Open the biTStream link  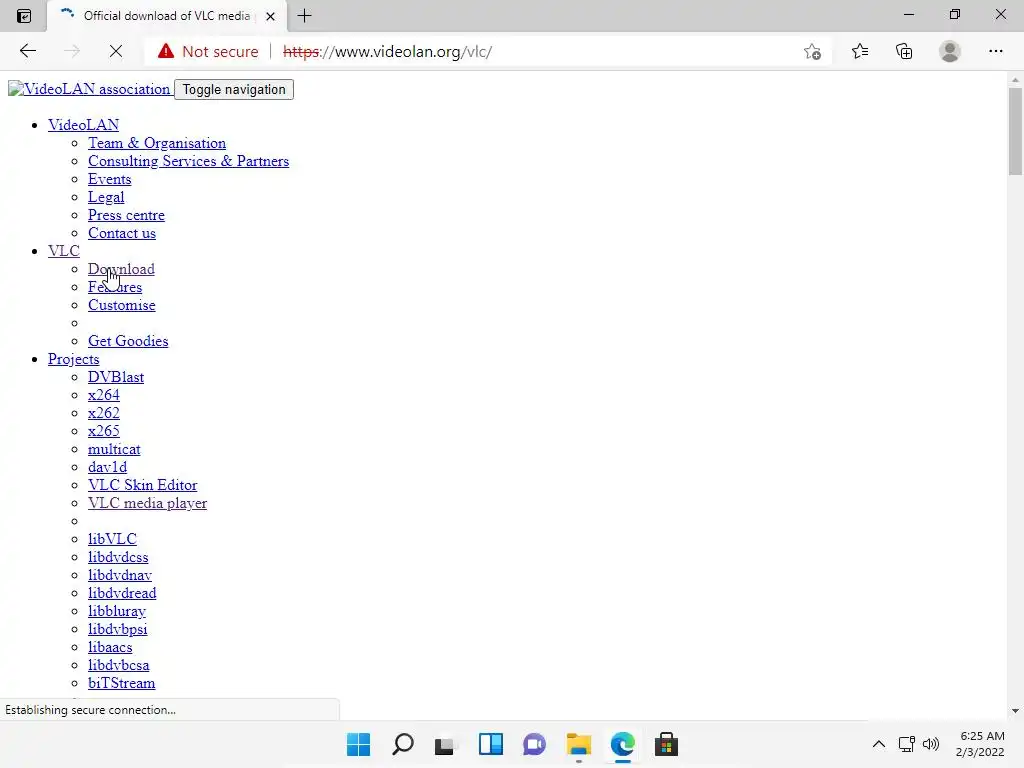pos(121,683)
